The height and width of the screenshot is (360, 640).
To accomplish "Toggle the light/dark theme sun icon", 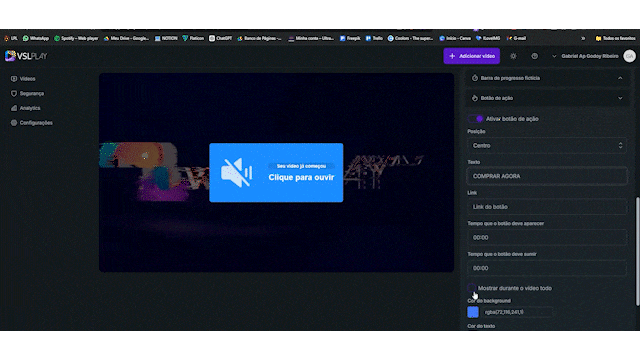I will 513,56.
